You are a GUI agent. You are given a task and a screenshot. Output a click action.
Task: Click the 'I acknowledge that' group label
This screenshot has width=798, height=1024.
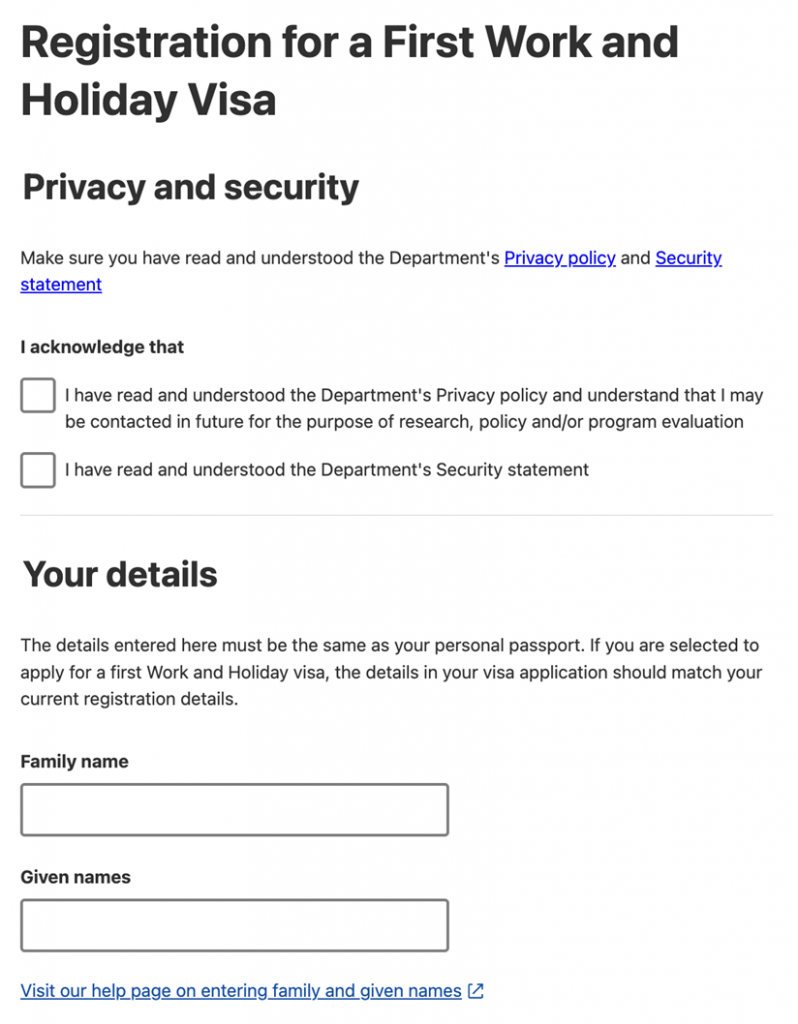(102, 347)
